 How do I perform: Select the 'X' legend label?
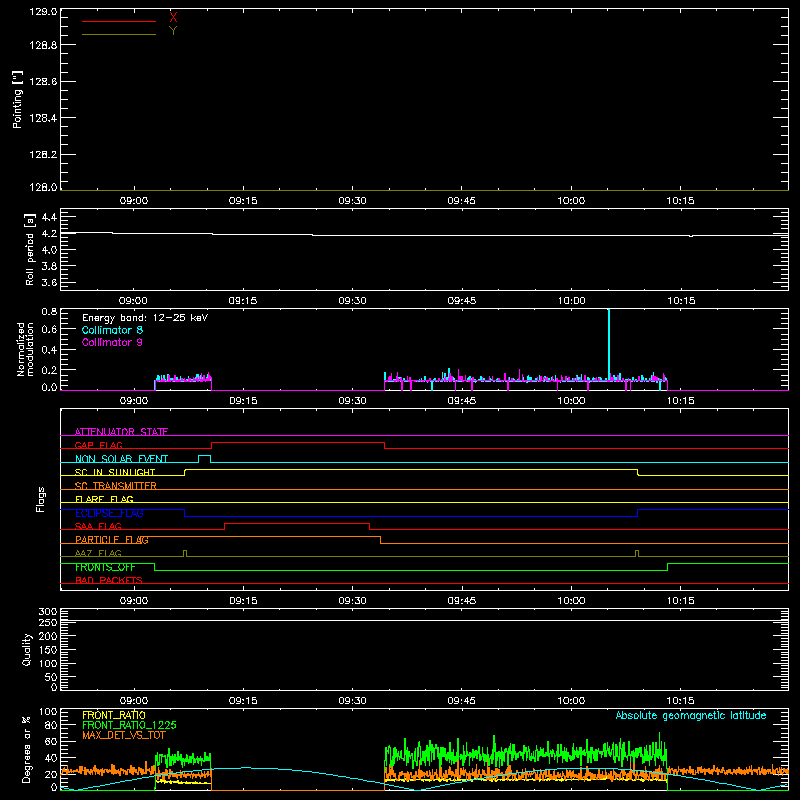click(173, 17)
